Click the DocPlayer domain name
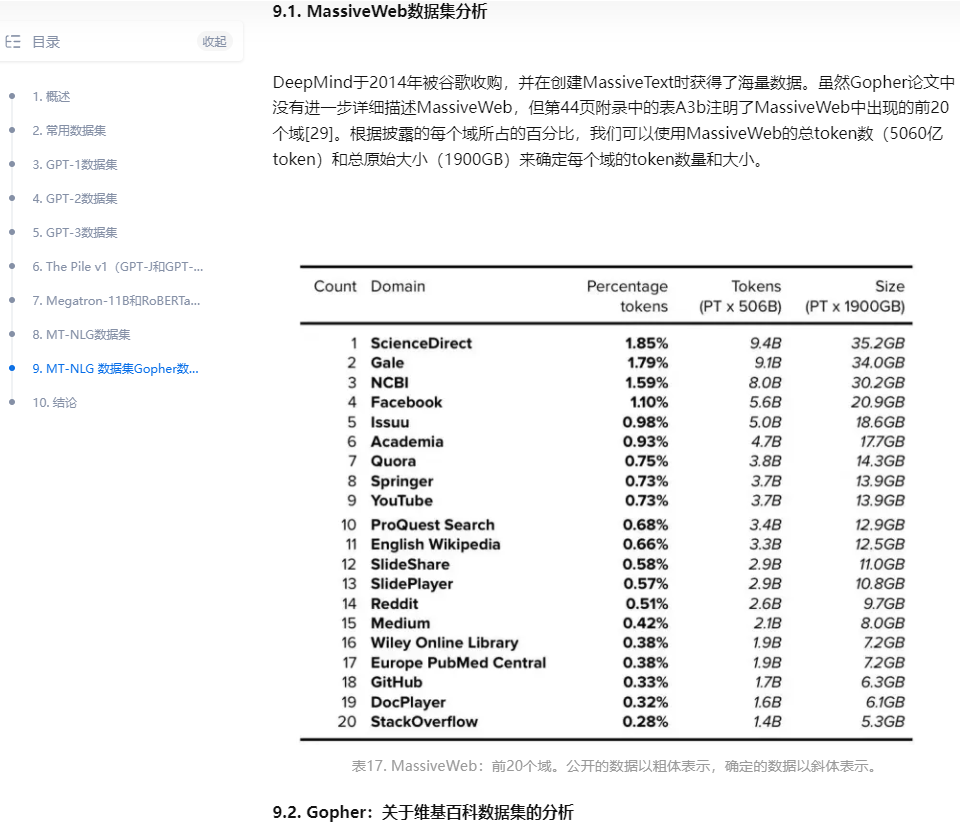The image size is (960, 824). click(x=408, y=702)
